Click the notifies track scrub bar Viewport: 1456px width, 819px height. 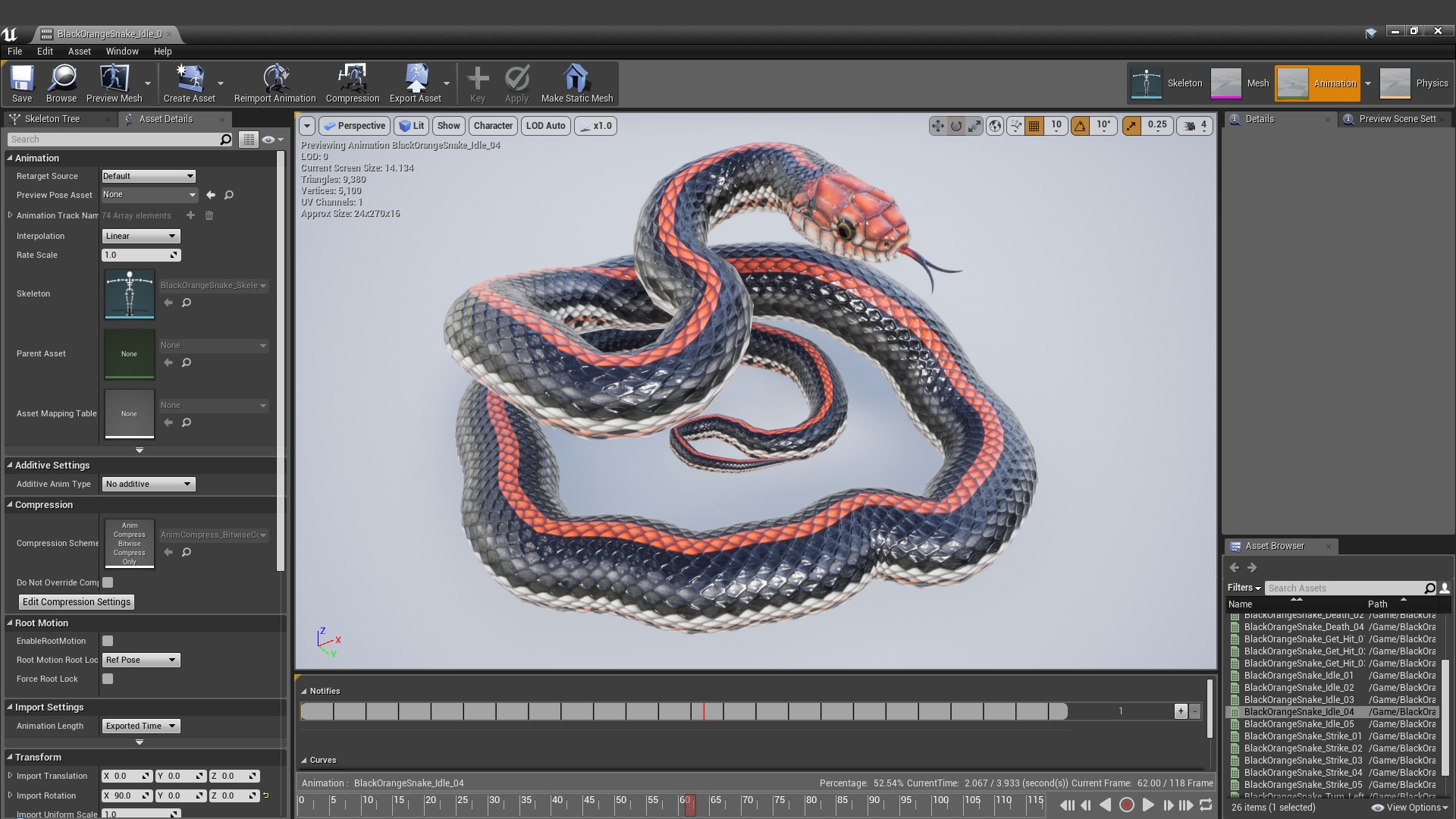[x=684, y=711]
